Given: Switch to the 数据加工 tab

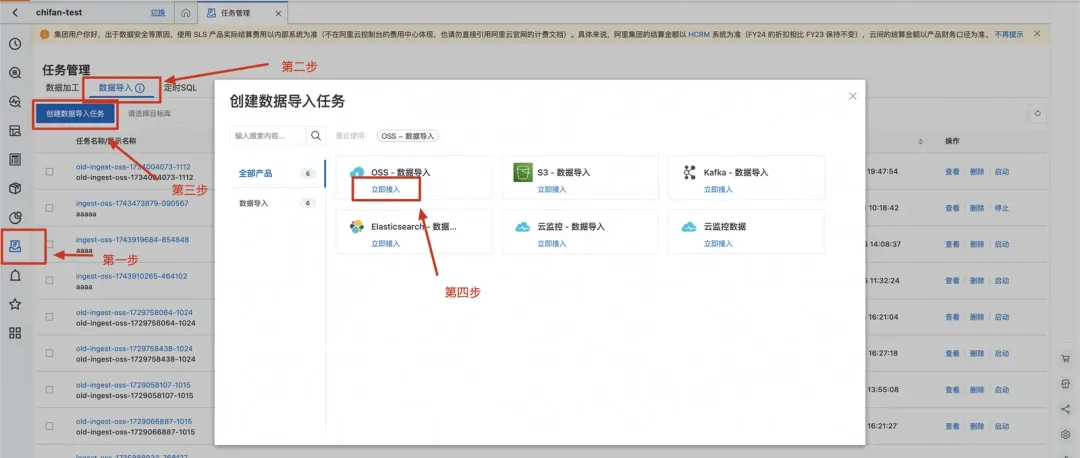Looking at the screenshot, I should click(62, 88).
